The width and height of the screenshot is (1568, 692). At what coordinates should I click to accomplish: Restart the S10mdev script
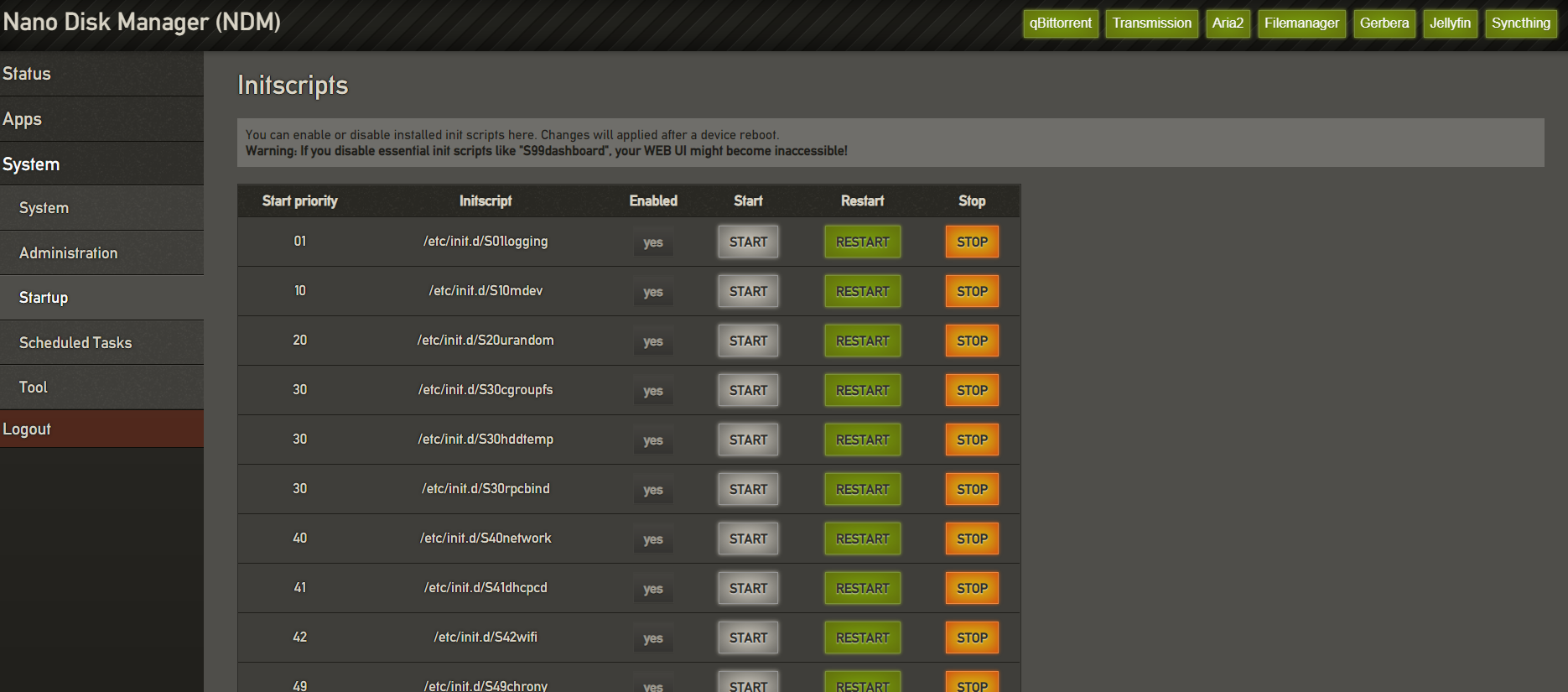(862, 291)
